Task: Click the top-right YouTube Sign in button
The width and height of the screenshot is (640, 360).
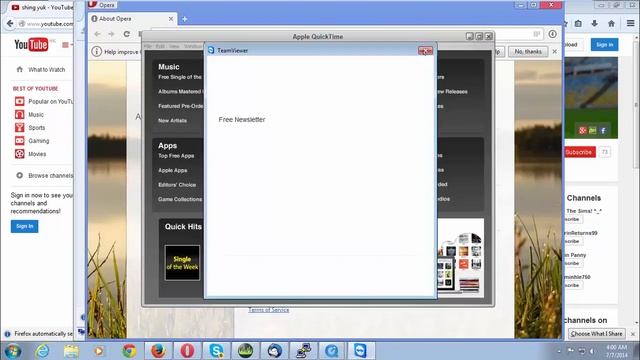Action: point(604,44)
